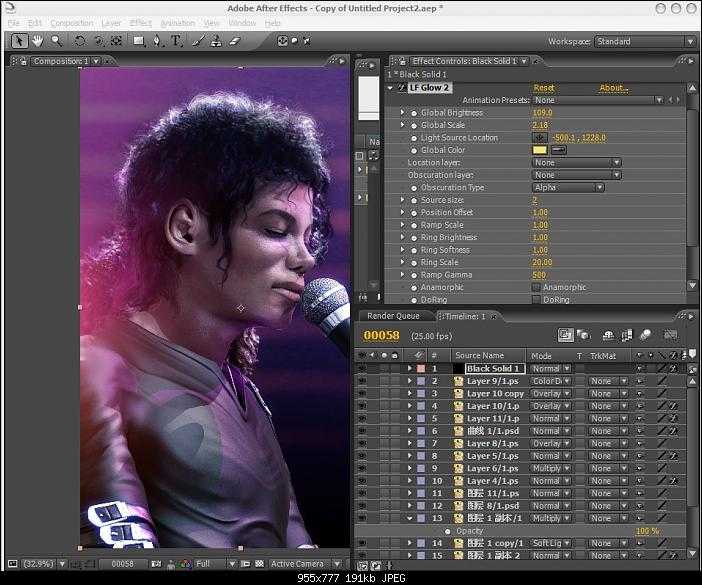Click the Graph/Brainstorm button in Timeline
This screenshot has height=585, width=702.
click(x=670, y=335)
